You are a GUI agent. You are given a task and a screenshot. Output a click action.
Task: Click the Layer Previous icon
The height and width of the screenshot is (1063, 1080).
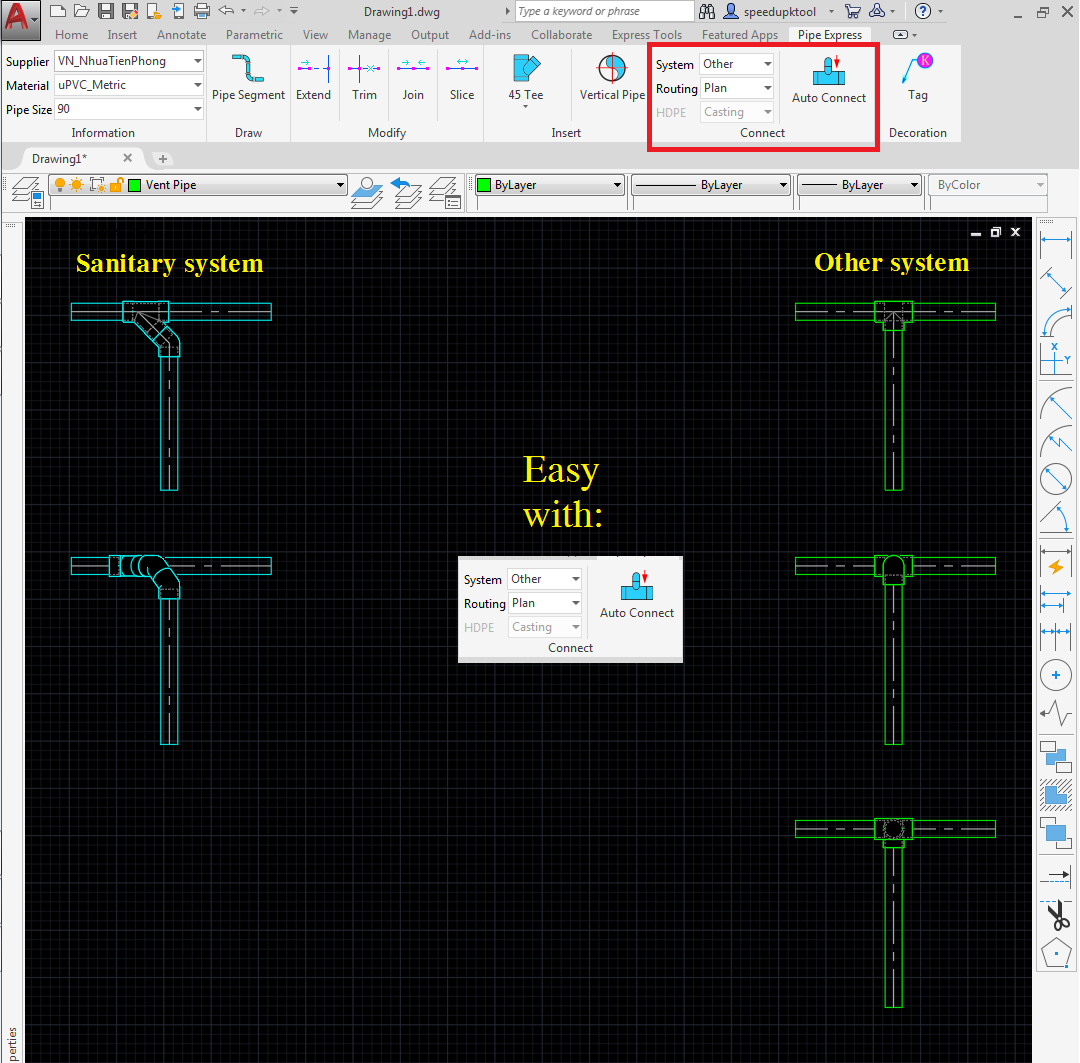(406, 192)
